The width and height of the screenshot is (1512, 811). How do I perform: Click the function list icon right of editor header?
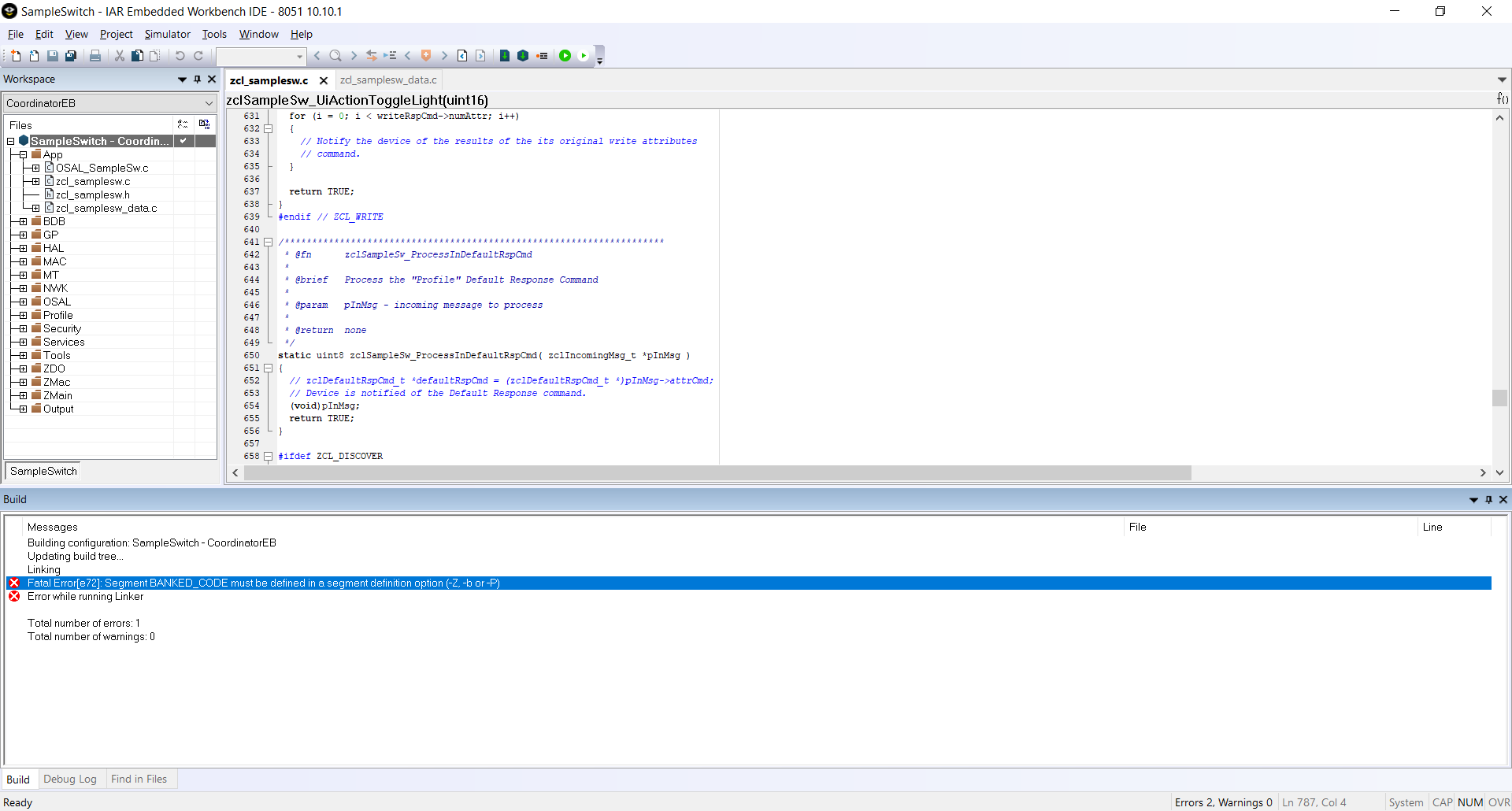pyautogui.click(x=1503, y=99)
